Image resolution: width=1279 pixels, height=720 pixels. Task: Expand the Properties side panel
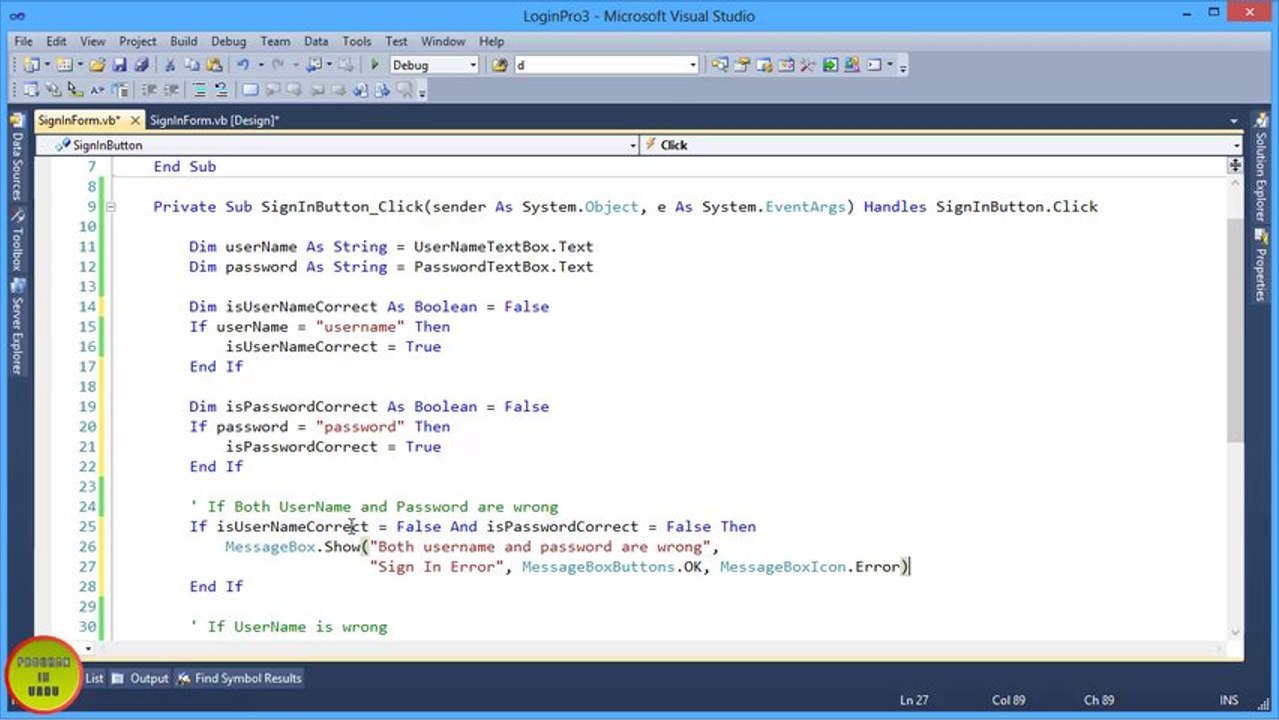point(1261,265)
